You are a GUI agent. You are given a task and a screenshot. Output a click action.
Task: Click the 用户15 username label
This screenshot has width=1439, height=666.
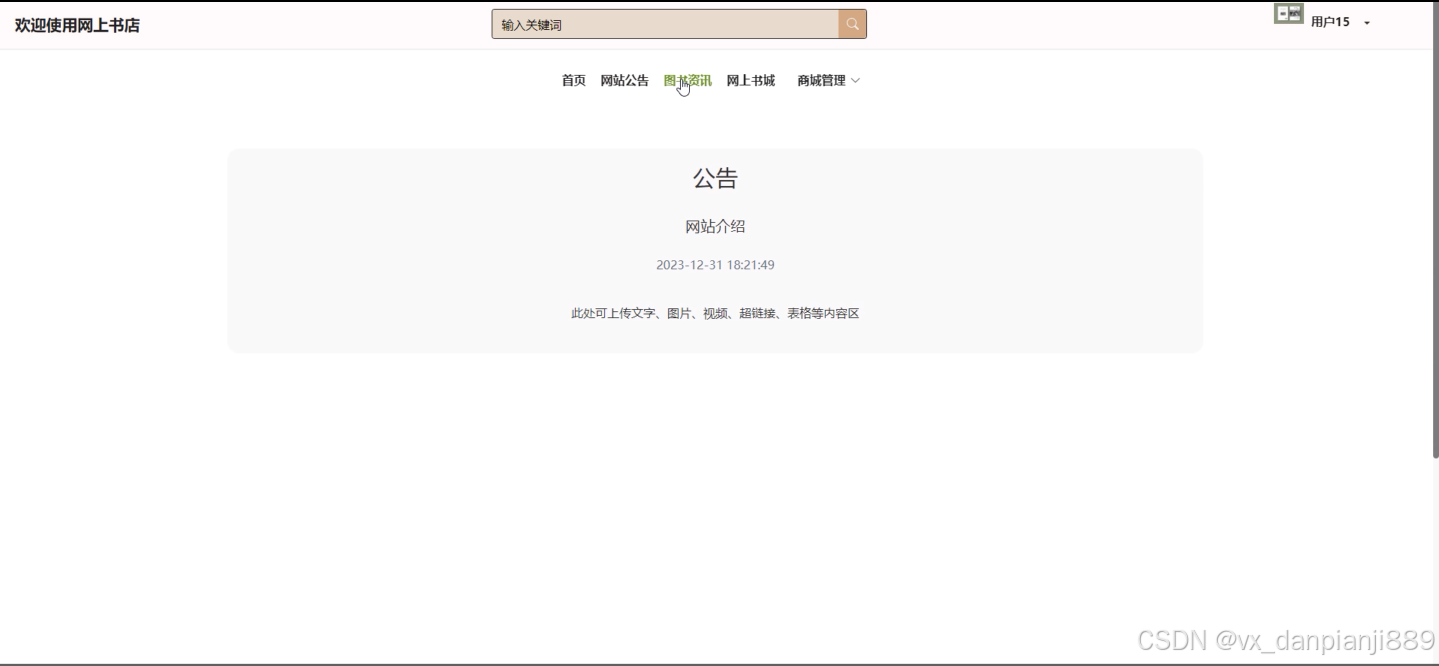[1330, 22]
